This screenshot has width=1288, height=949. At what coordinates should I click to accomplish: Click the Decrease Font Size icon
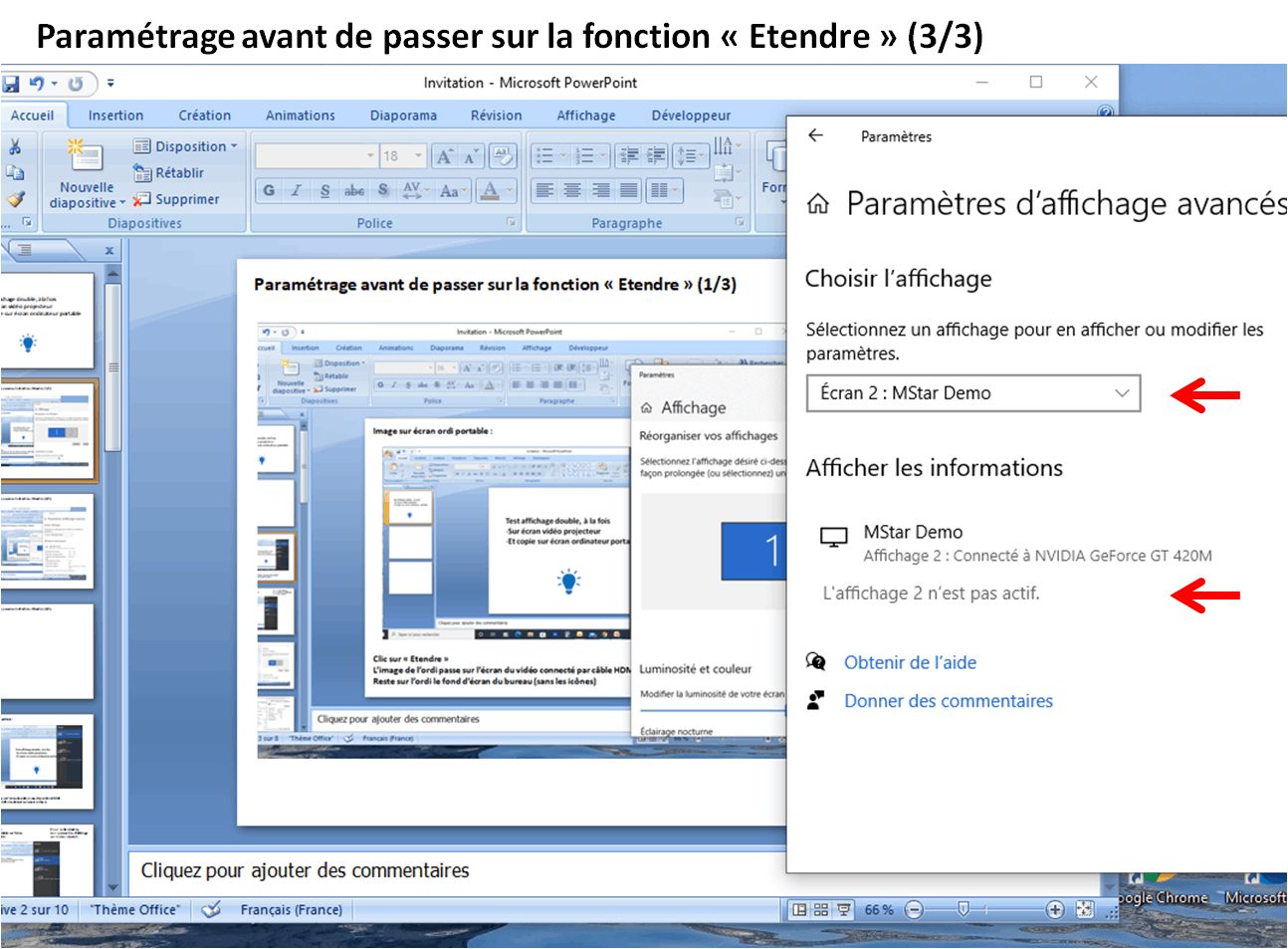coord(470,156)
